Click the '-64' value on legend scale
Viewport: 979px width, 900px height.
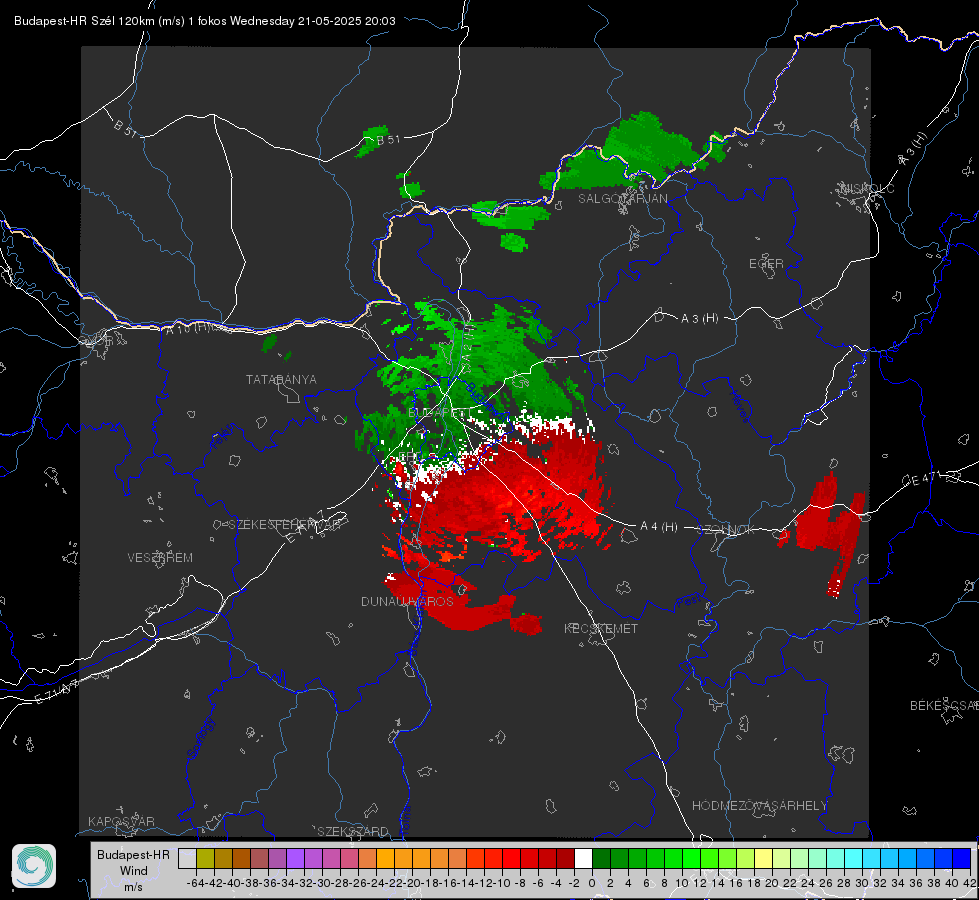196,883
